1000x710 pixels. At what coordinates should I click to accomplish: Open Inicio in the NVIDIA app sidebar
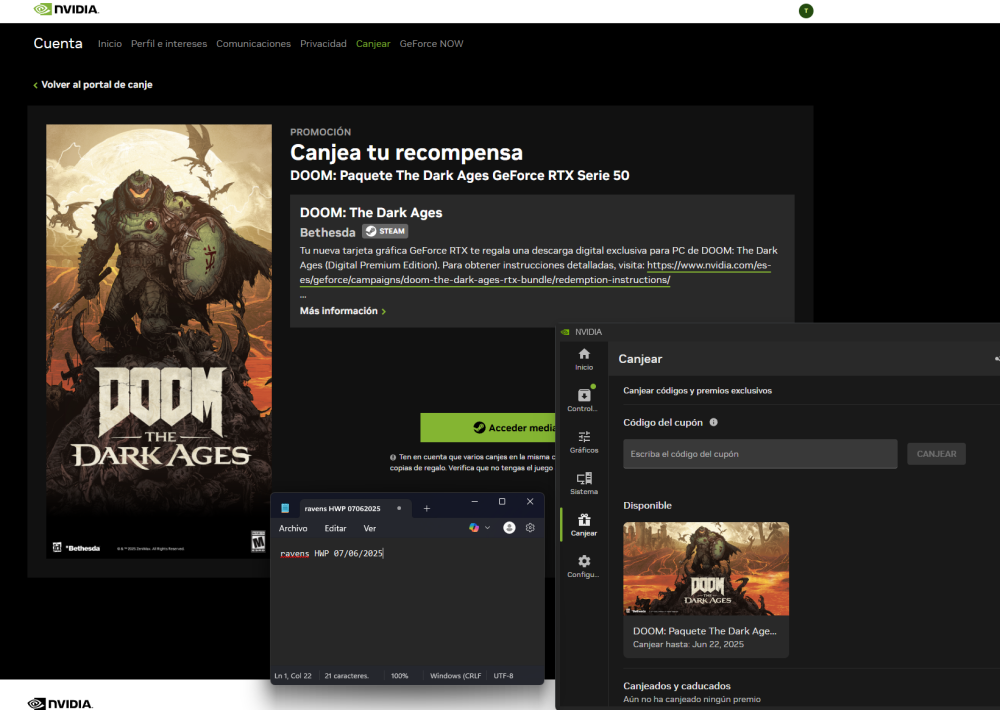pyautogui.click(x=584, y=359)
